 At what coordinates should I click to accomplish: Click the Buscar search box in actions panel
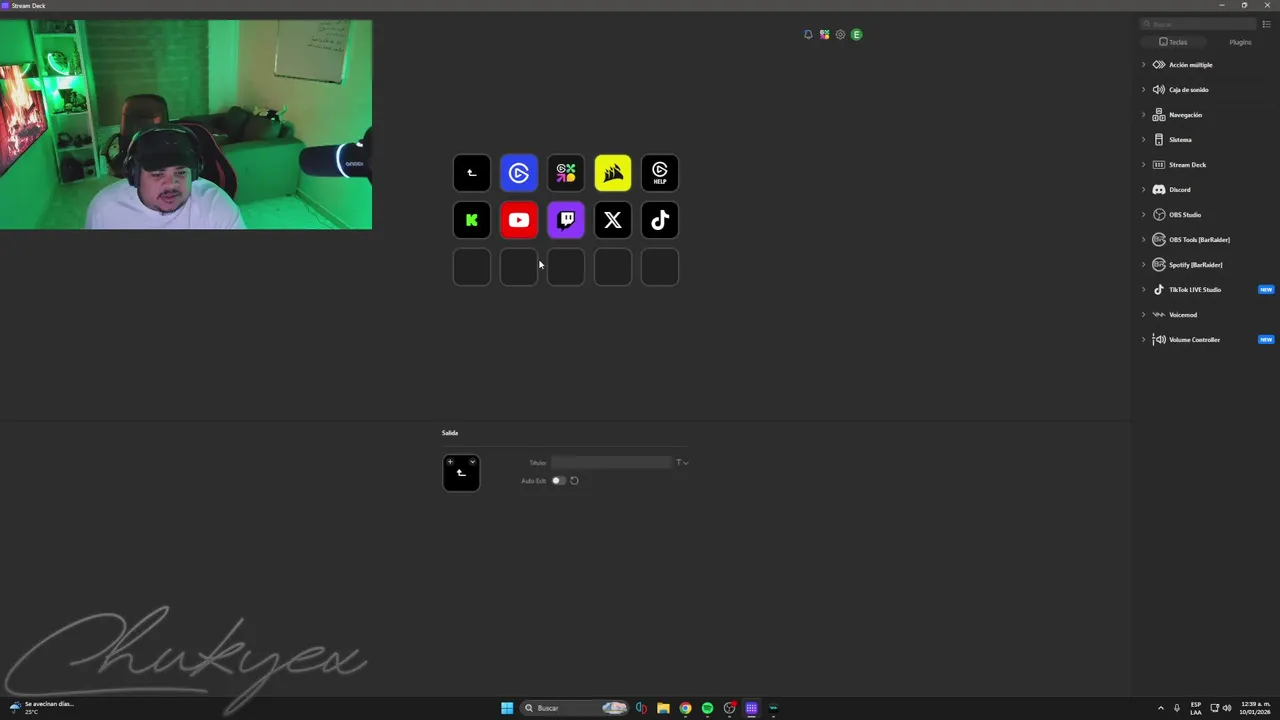point(1198,24)
